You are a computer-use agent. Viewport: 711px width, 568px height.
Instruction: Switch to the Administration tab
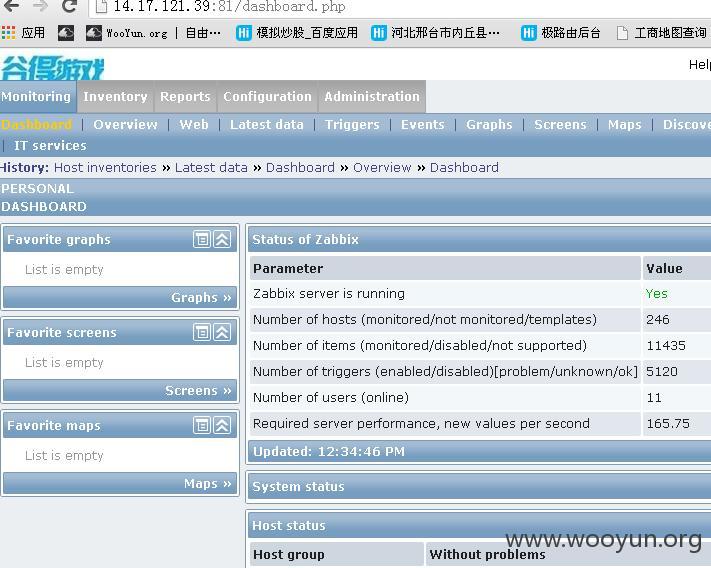point(372,97)
